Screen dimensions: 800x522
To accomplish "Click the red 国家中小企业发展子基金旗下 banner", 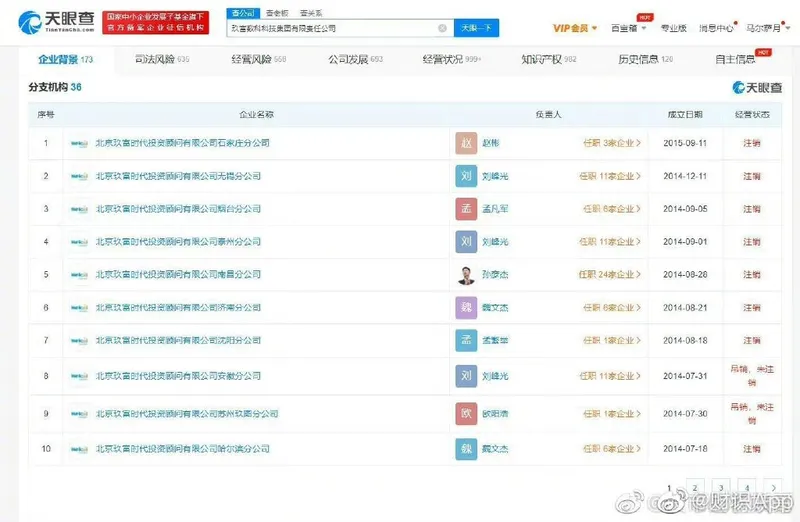I will pyautogui.click(x=156, y=22).
